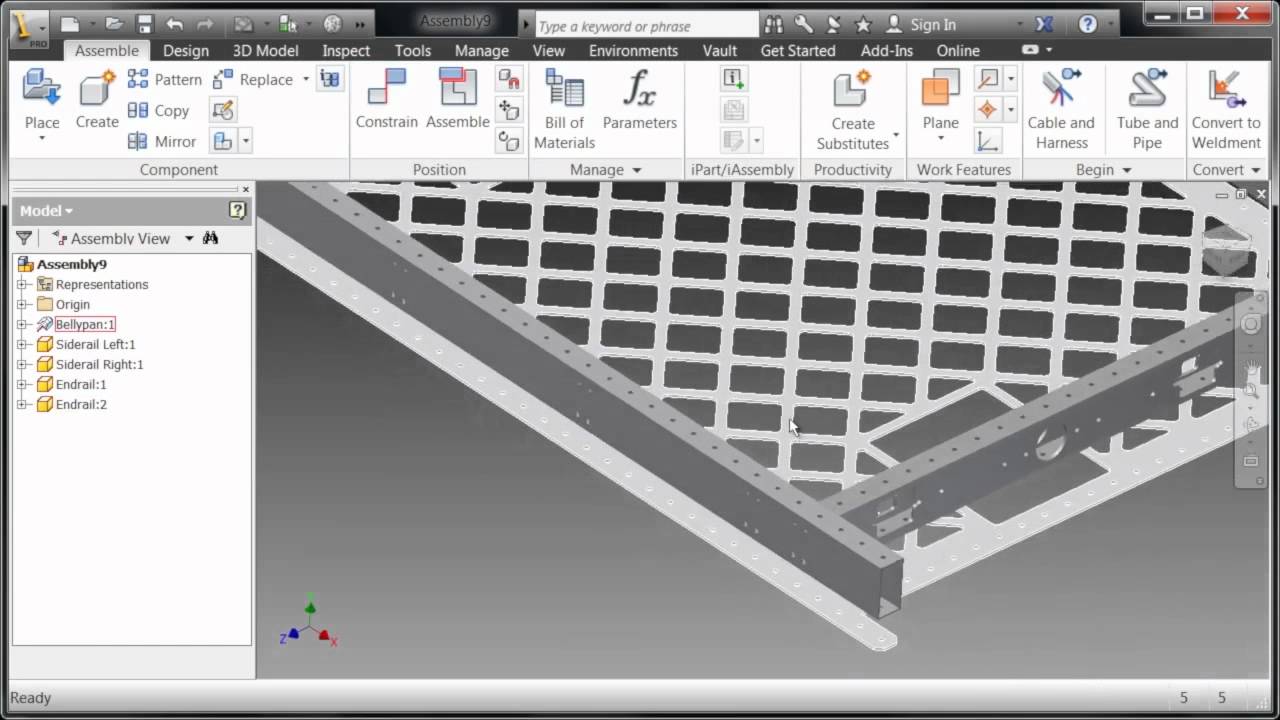The width and height of the screenshot is (1280, 720).
Task: Click Convert to Weldment
Action: click(1226, 109)
